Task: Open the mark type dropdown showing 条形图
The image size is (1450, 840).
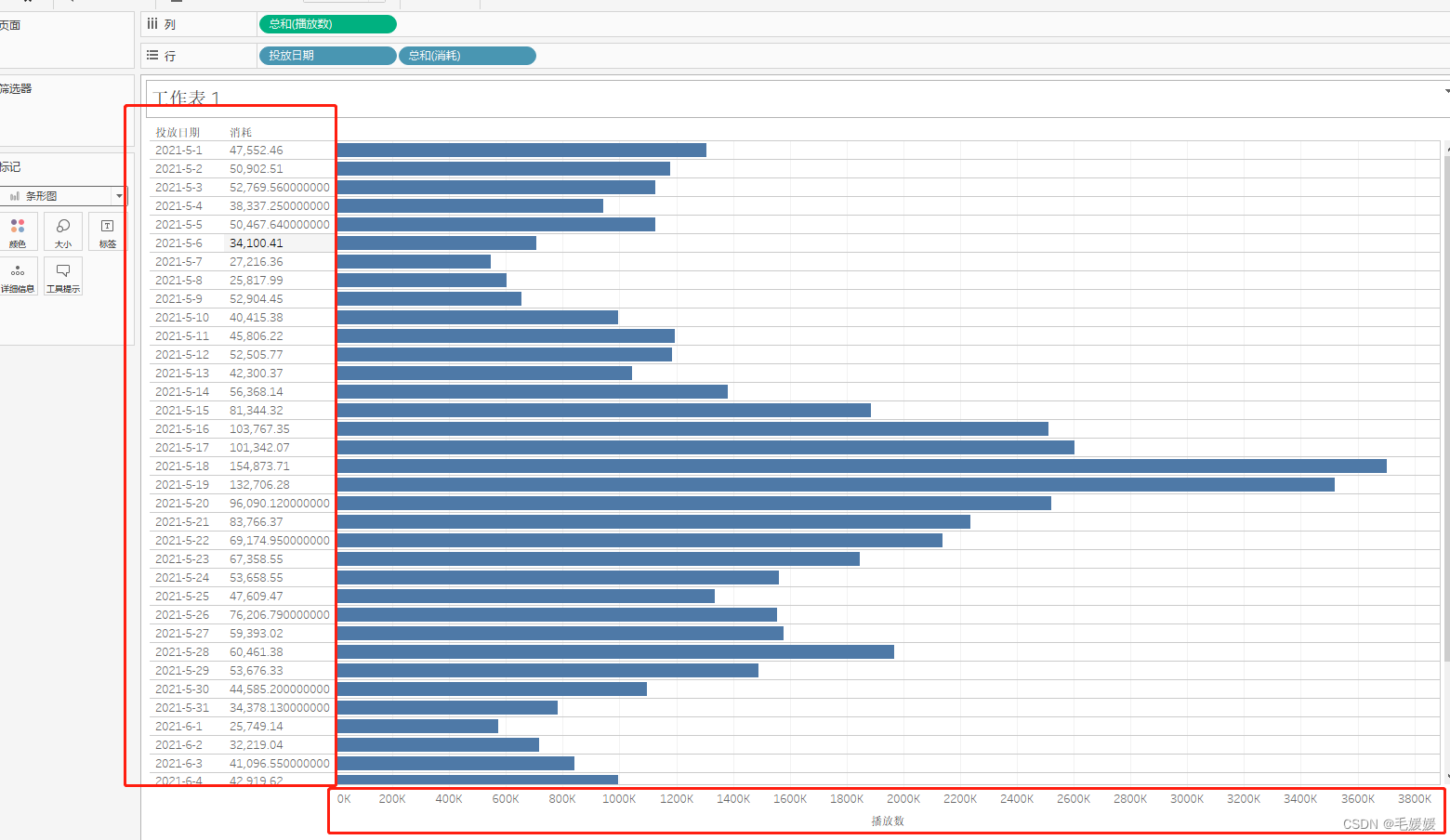Action: click(x=63, y=196)
